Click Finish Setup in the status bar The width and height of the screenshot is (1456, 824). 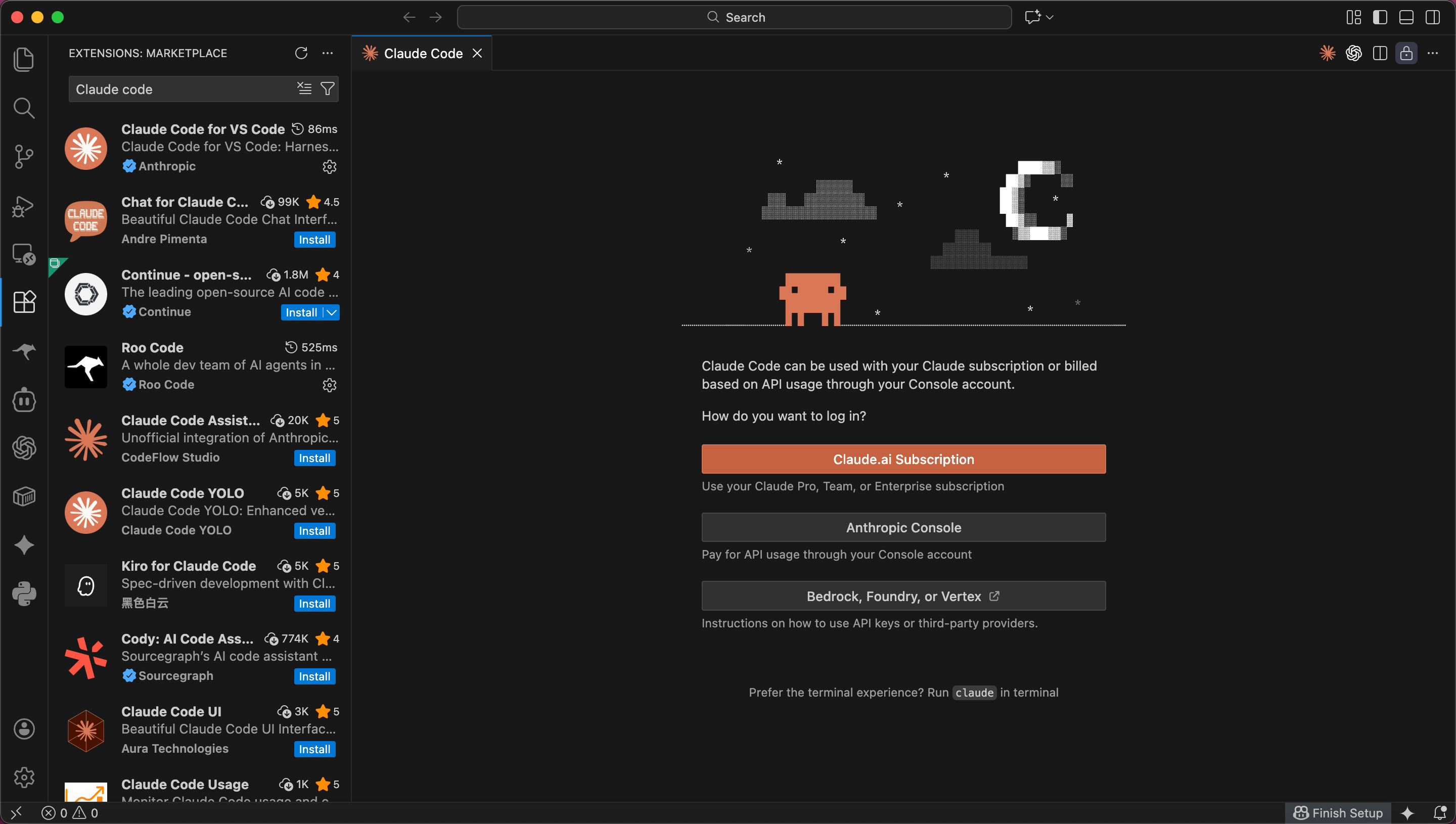click(x=1338, y=813)
